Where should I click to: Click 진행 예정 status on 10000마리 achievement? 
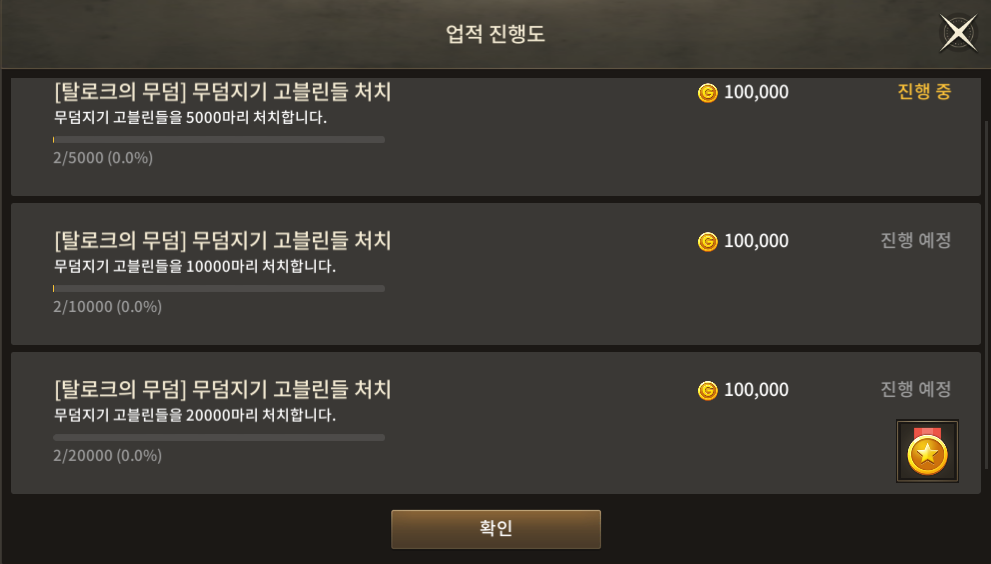[916, 240]
